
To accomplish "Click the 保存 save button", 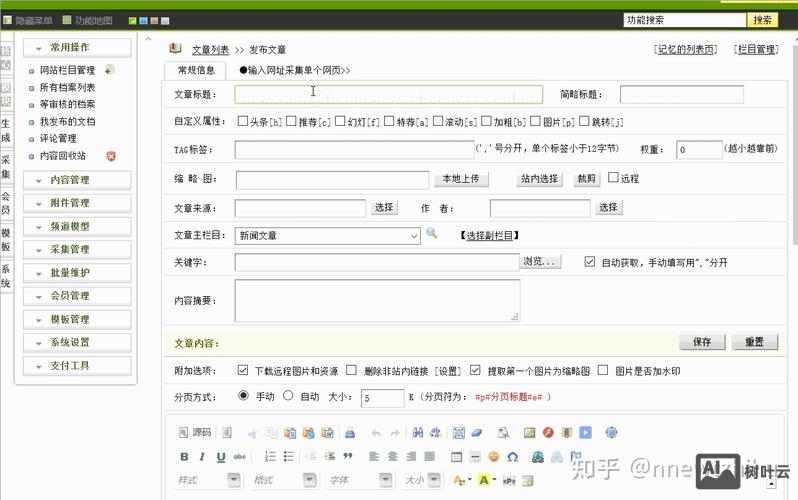I will (702, 342).
